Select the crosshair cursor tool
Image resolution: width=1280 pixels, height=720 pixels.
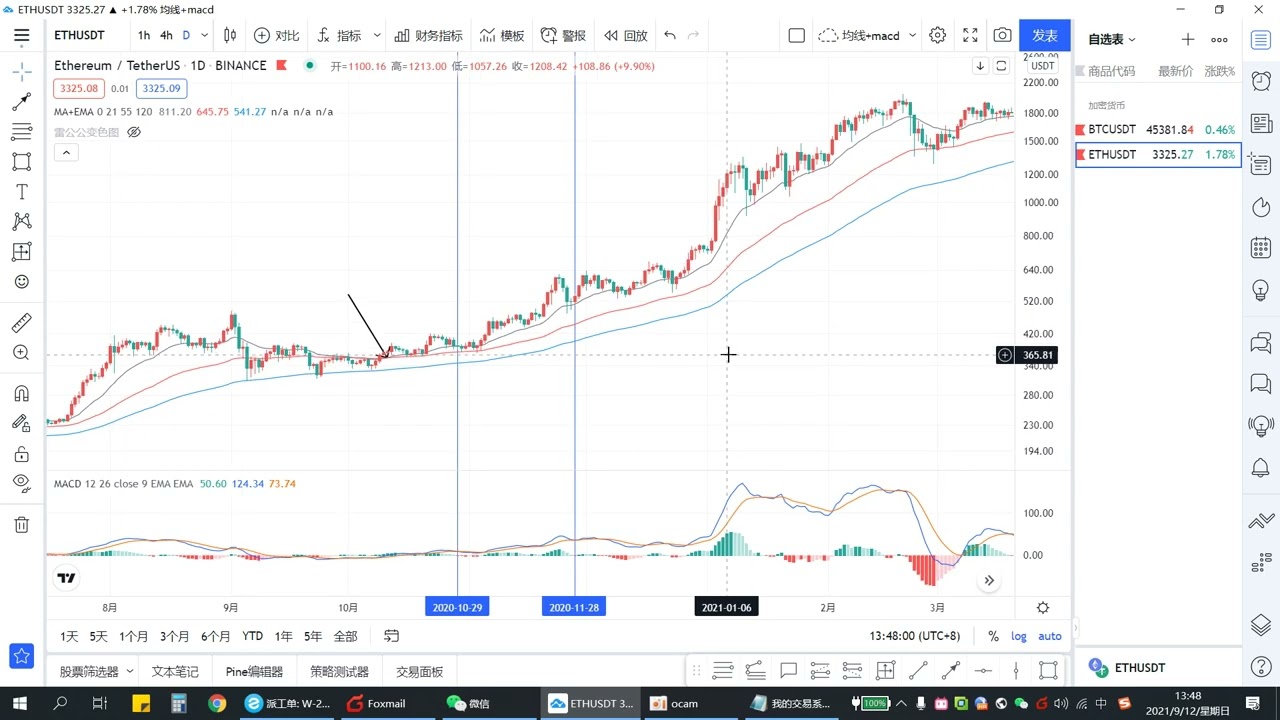21,71
